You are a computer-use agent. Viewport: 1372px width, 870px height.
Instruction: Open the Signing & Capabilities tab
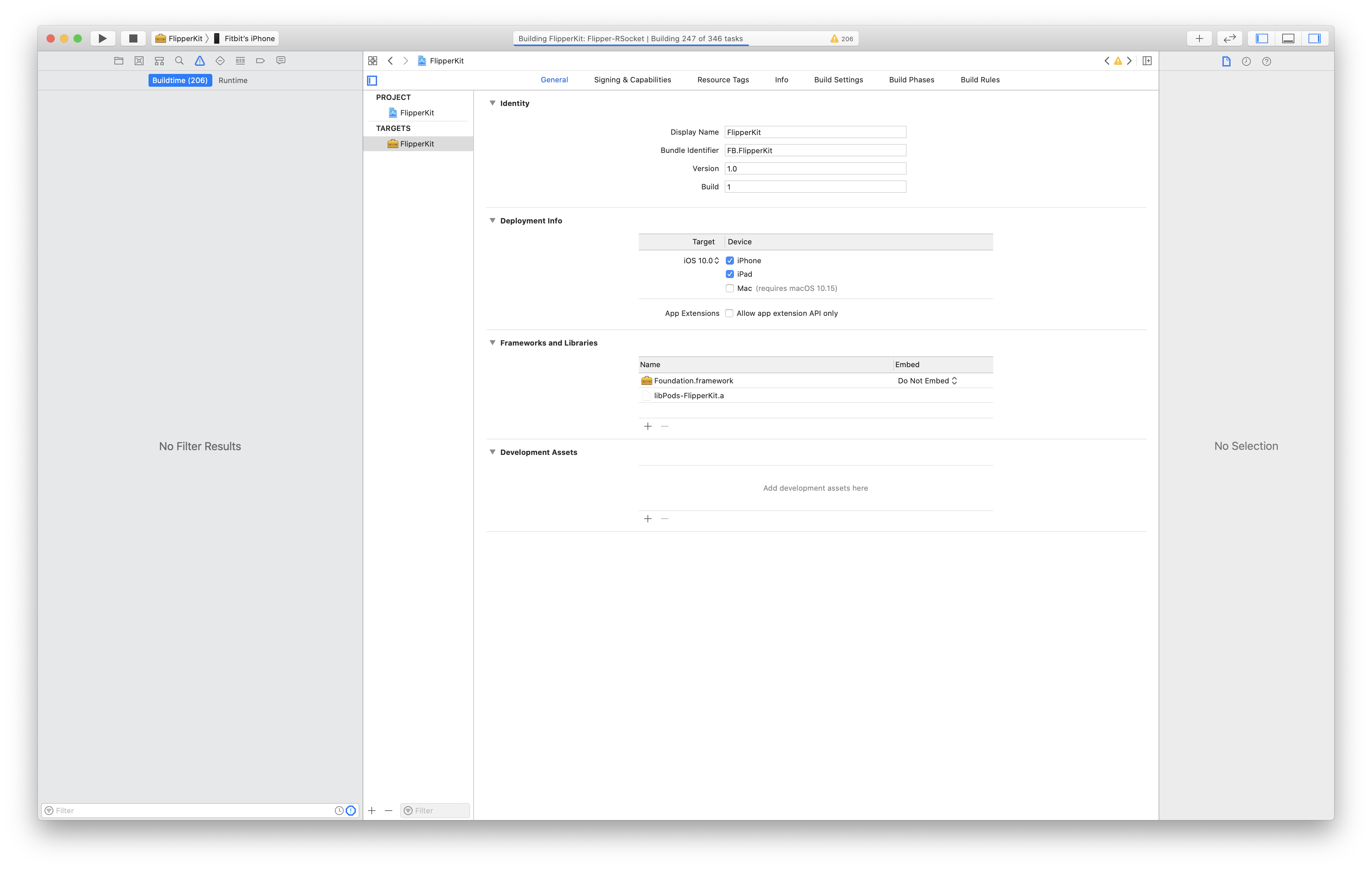pyautogui.click(x=632, y=80)
